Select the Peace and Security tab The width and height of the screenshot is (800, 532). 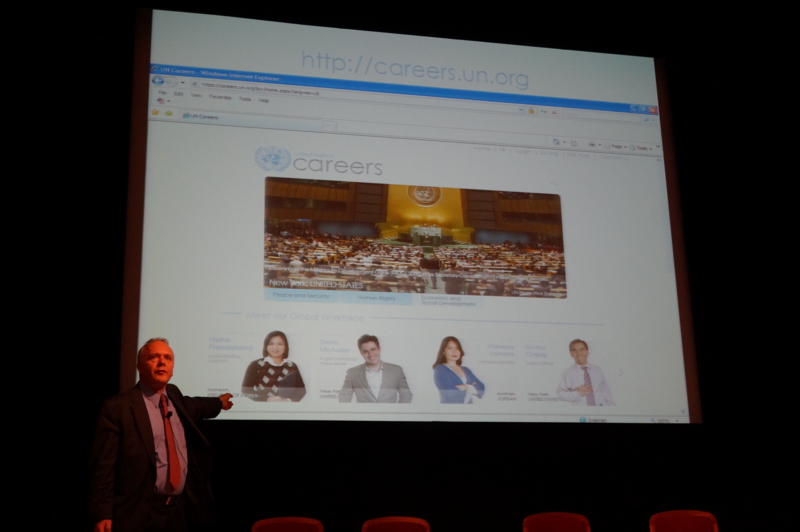pyautogui.click(x=301, y=295)
